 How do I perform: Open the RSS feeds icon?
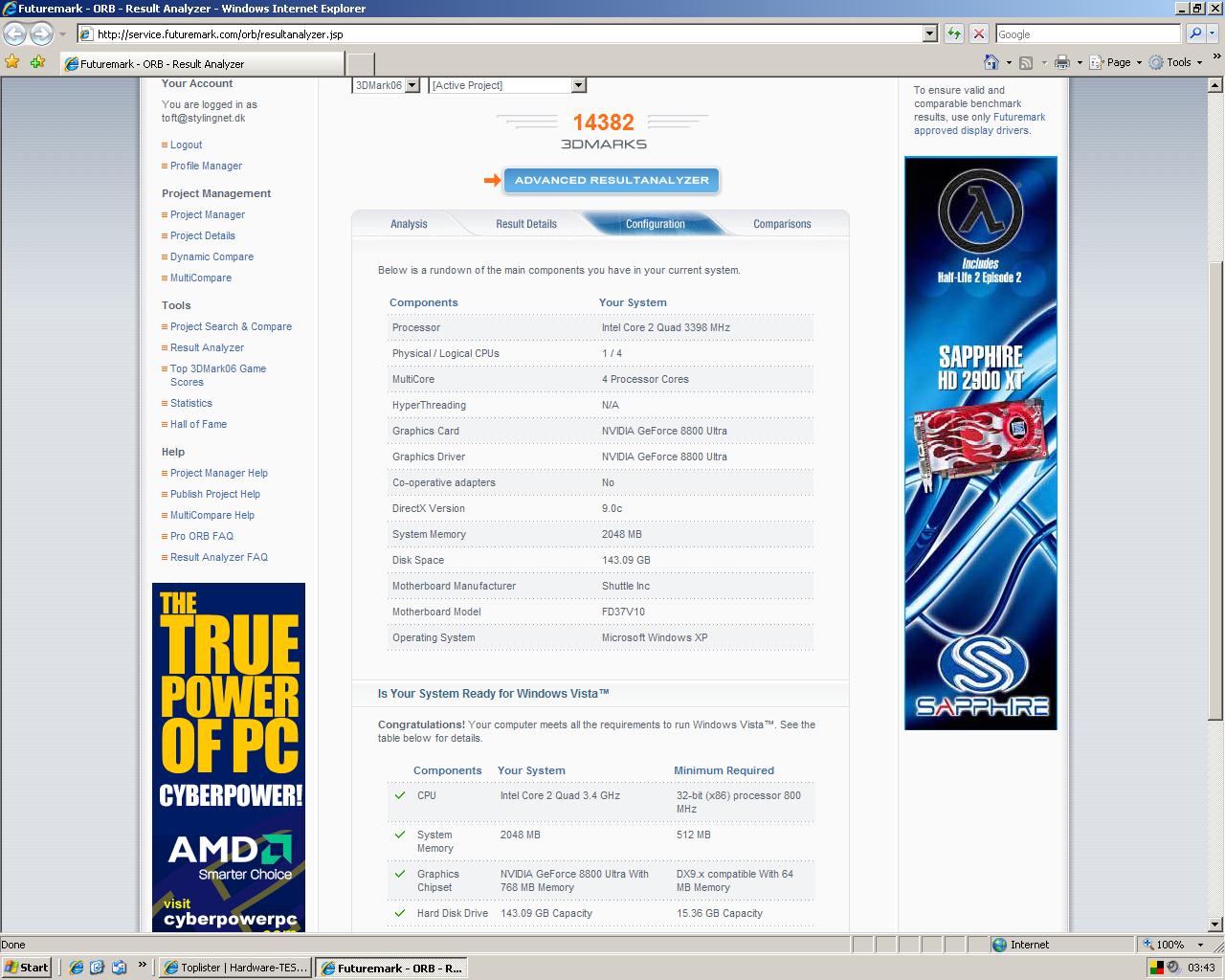1026,62
